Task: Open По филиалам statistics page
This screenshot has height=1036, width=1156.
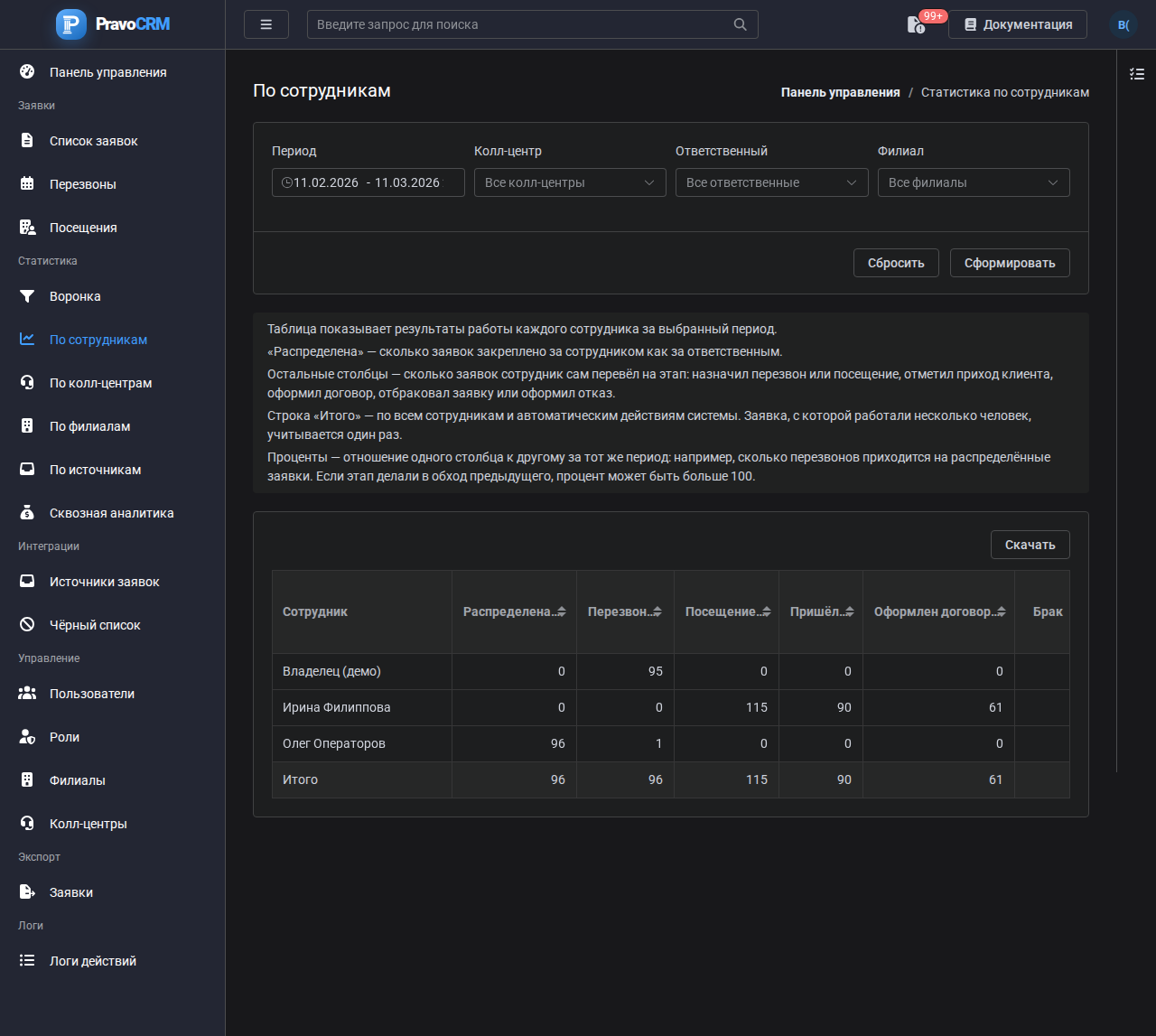Action: 90,426
